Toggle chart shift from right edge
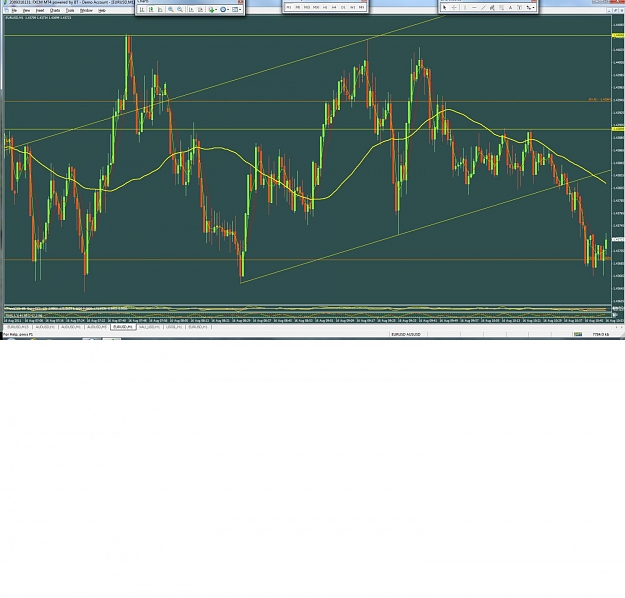This screenshot has height=598, width=625. tap(200, 10)
